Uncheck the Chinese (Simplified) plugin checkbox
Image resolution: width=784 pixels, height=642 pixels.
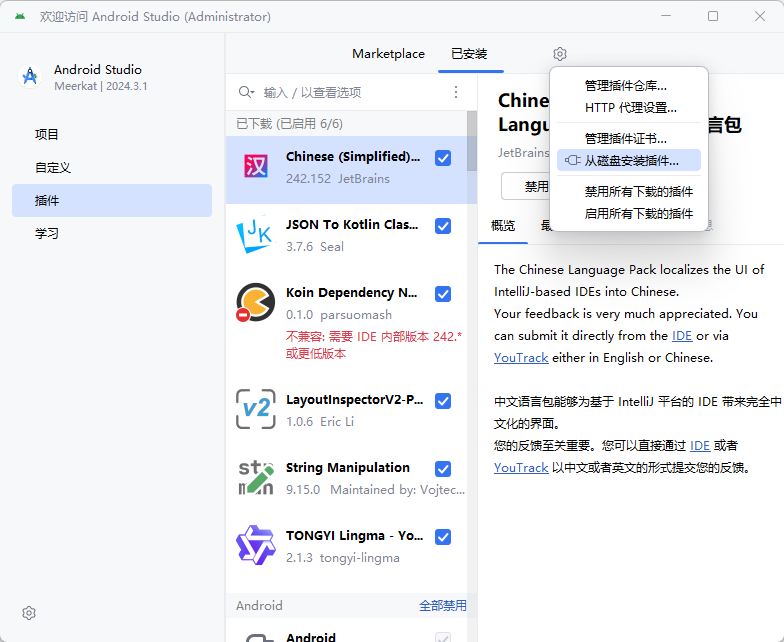[443, 158]
